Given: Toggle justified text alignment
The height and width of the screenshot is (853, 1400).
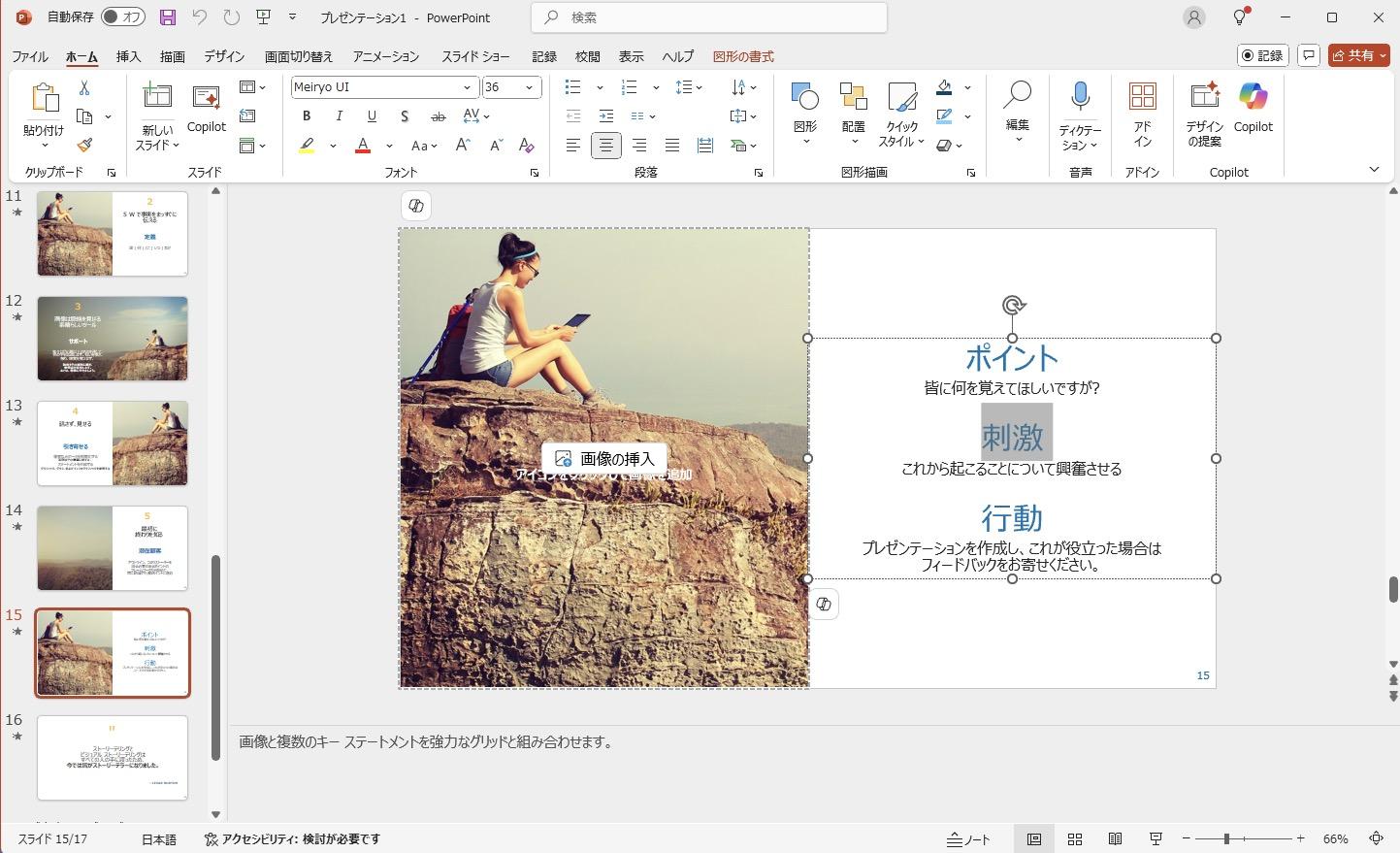Looking at the screenshot, I should (672, 146).
